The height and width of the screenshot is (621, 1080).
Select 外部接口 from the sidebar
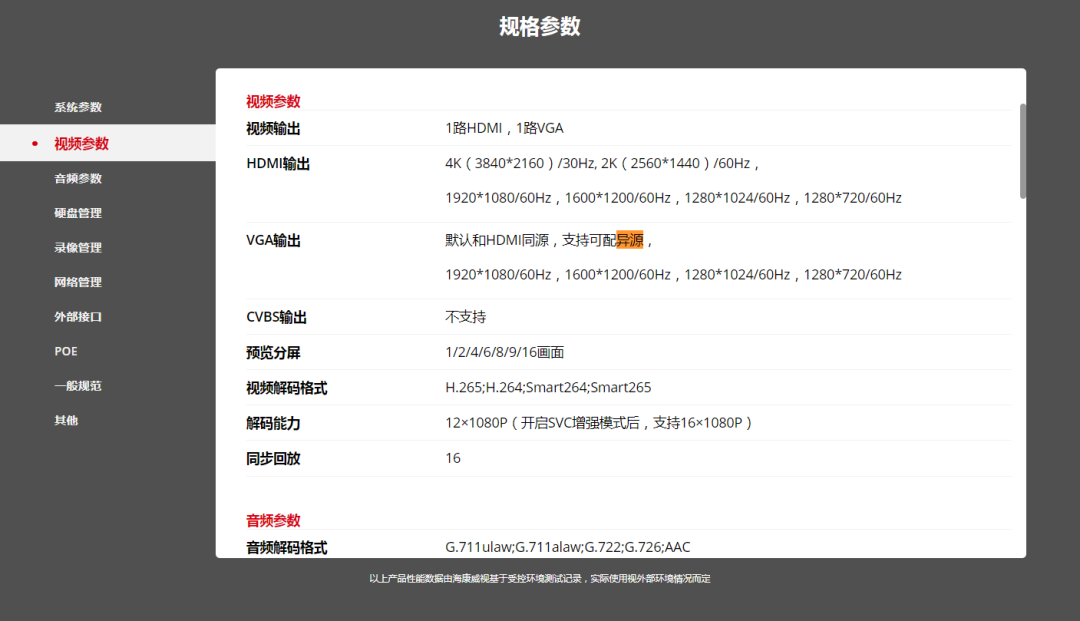pyautogui.click(x=78, y=317)
